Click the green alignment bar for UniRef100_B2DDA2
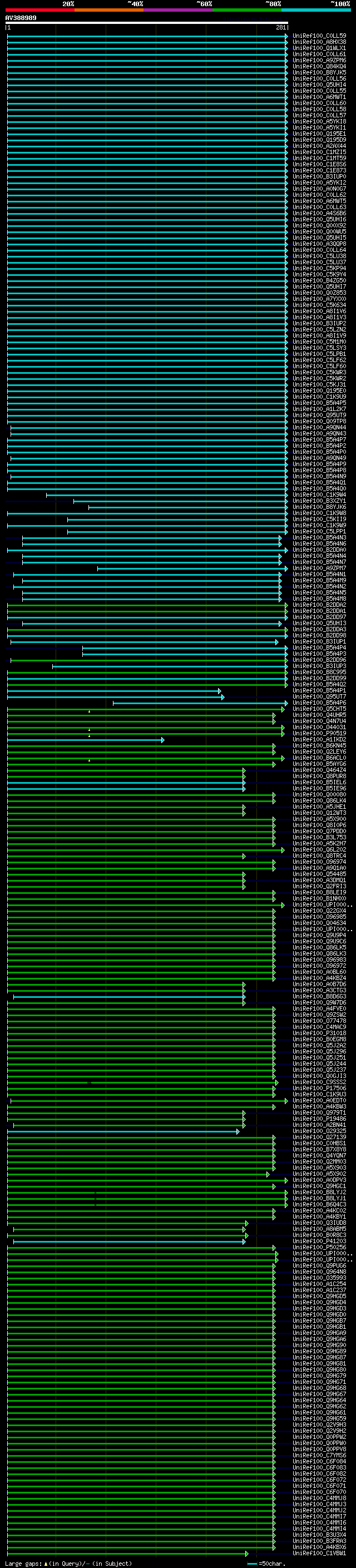This screenshot has height=1568, width=356. 147,606
